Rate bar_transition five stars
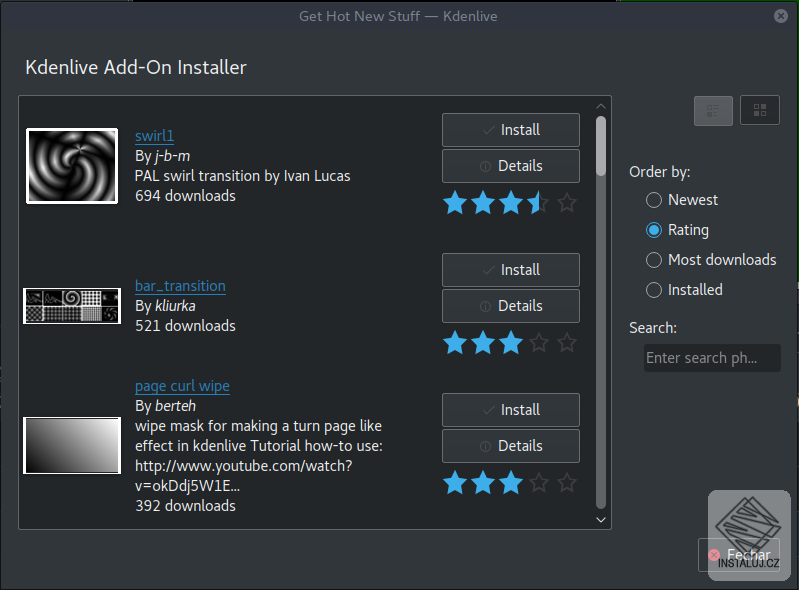This screenshot has width=799, height=590. [x=567, y=343]
